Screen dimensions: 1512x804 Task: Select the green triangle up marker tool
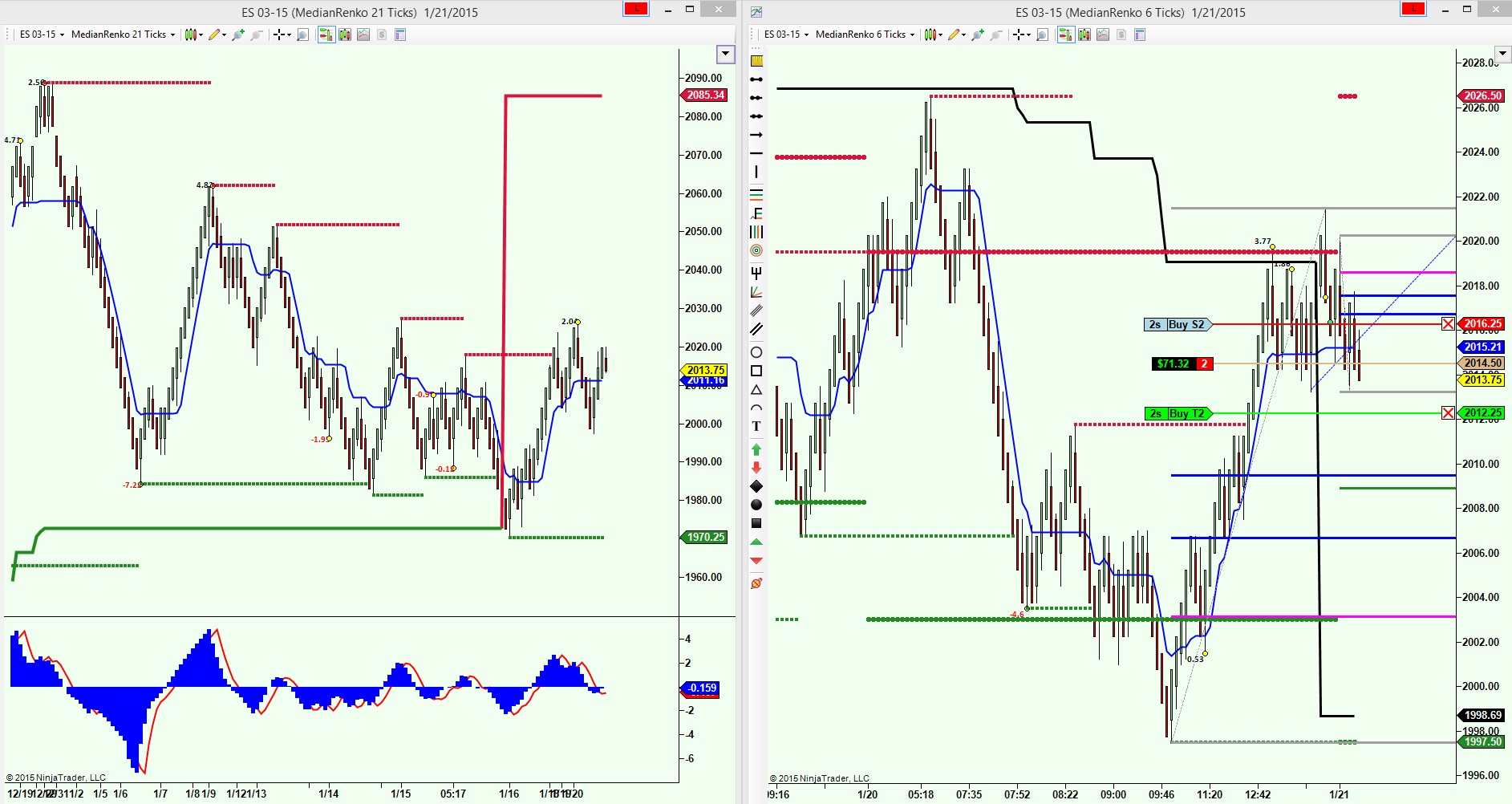coord(756,542)
